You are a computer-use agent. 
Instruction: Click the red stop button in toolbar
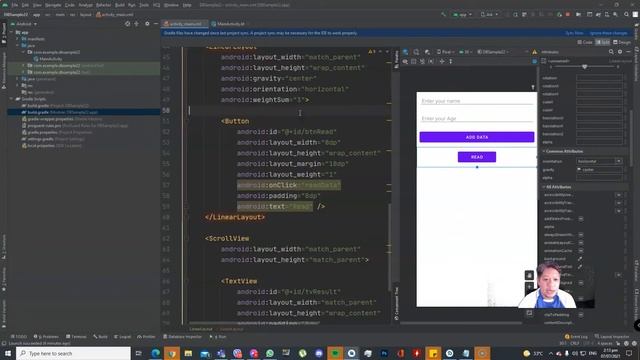point(568,15)
